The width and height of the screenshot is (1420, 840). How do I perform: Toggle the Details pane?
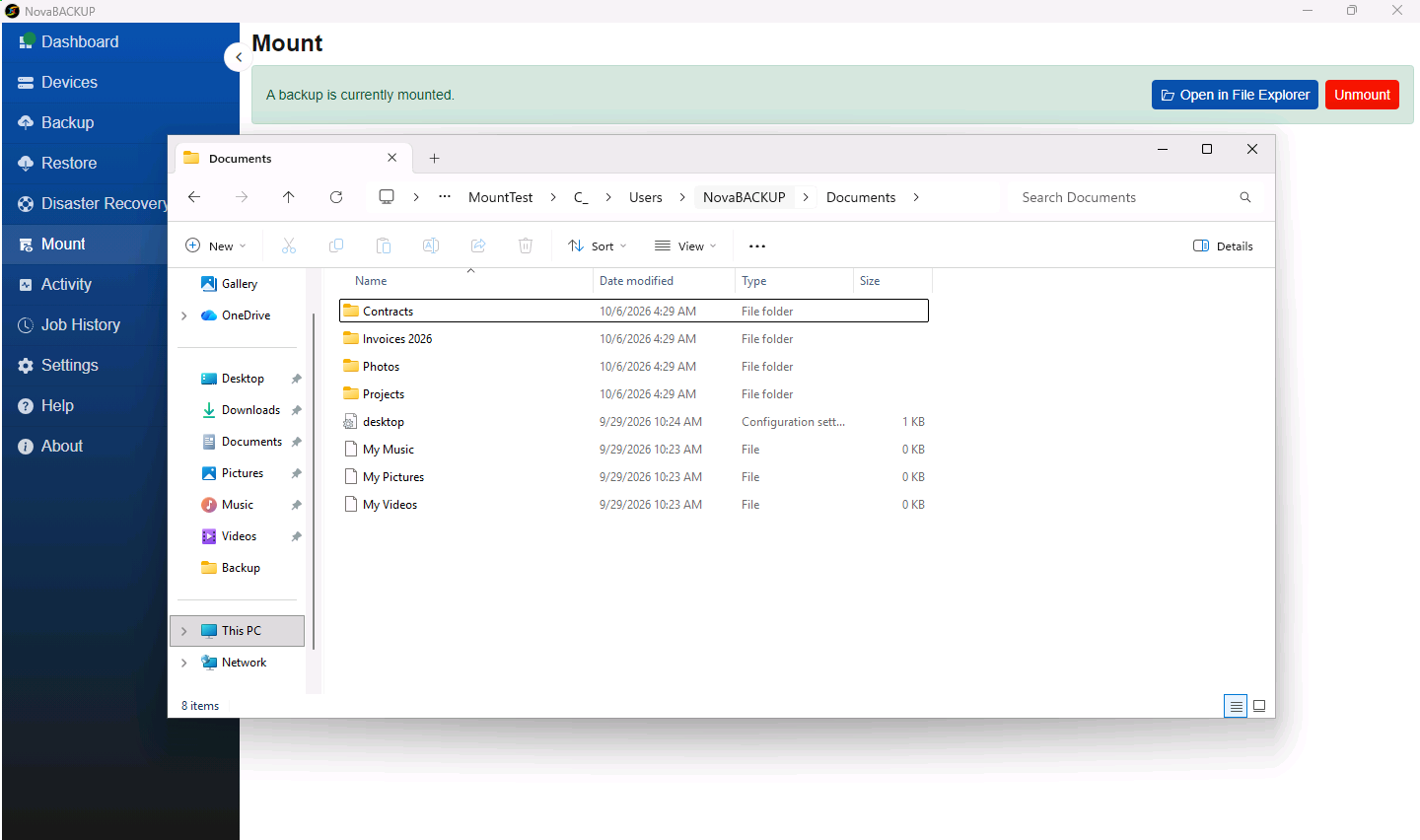(x=1223, y=245)
